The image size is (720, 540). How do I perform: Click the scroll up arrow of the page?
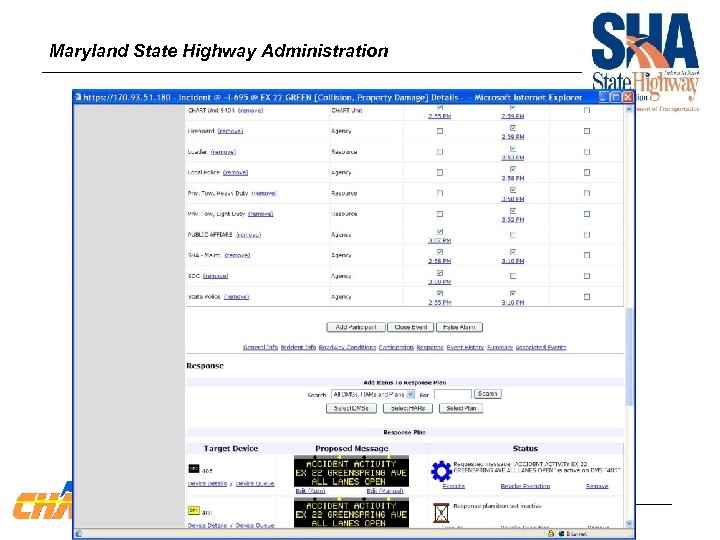coord(629,109)
